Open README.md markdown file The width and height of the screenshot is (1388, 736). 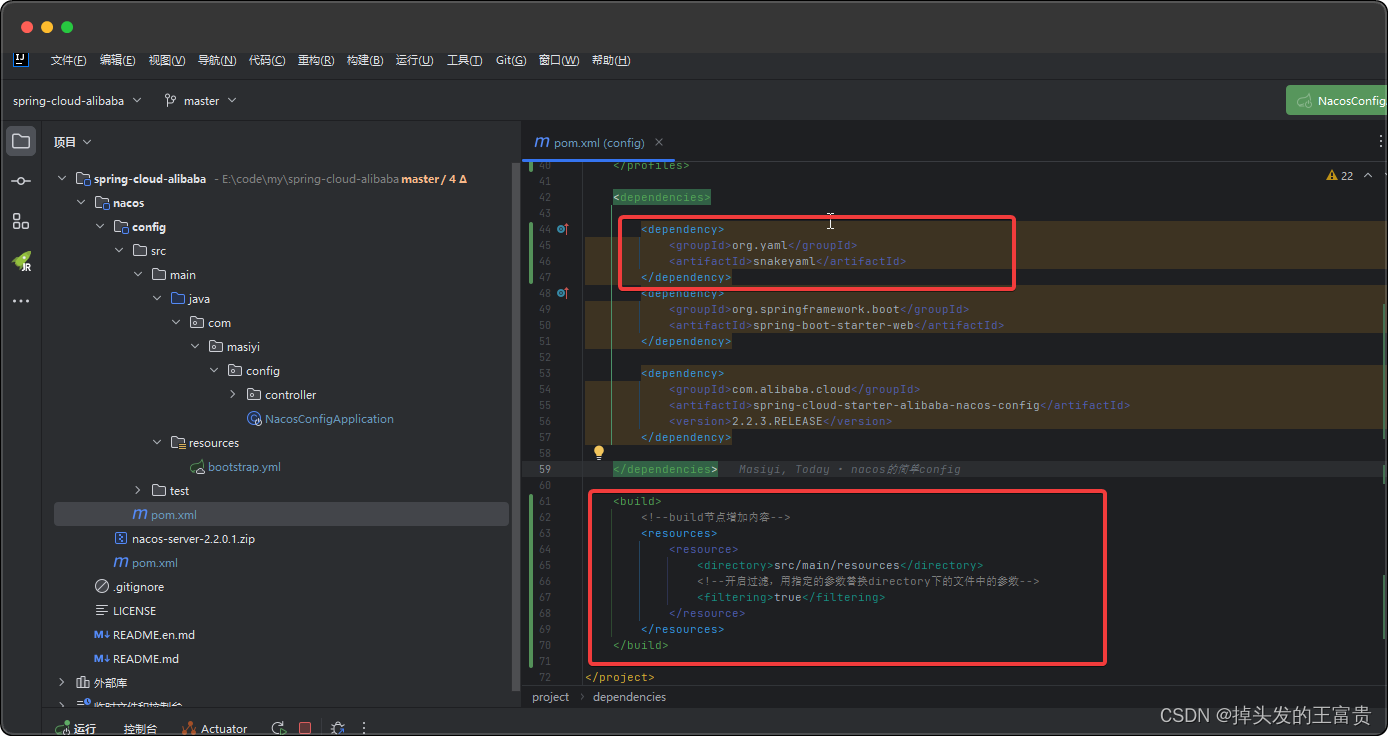pyautogui.click(x=136, y=659)
